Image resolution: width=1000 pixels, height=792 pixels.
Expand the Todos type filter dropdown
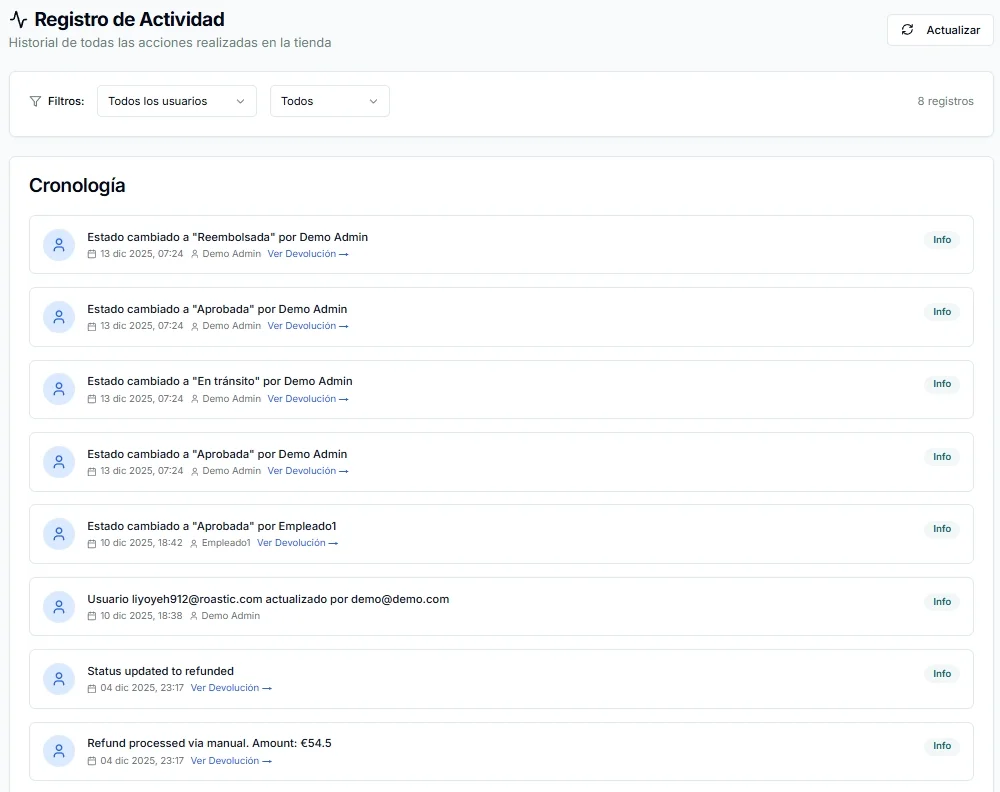[x=329, y=101]
